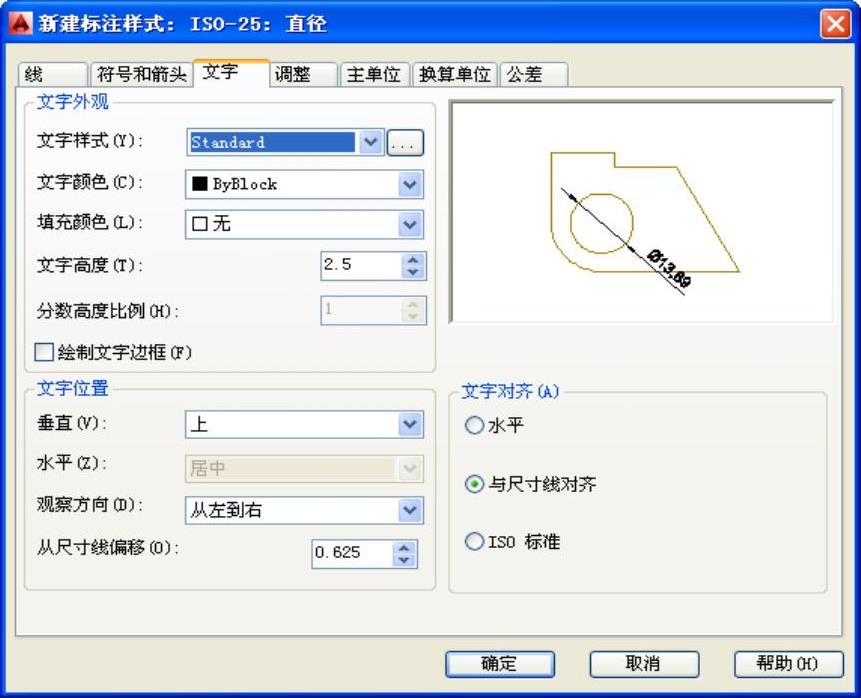This screenshot has width=861, height=698.
Task: Close the 新建标注样式 dialog
Action: [835, 24]
